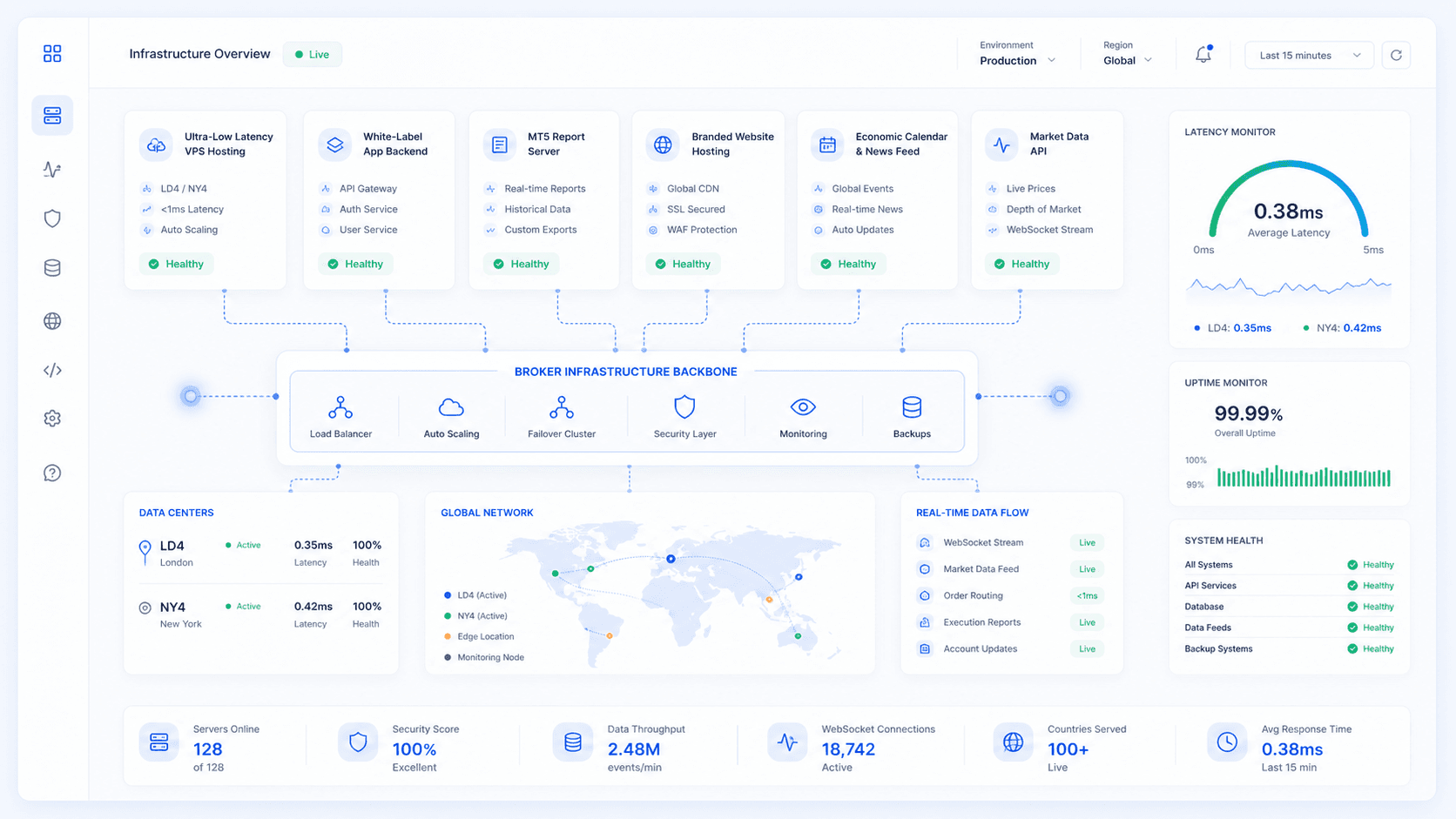Click the LD4 London location pin icon
The height and width of the screenshot is (819, 1456).
tap(145, 552)
